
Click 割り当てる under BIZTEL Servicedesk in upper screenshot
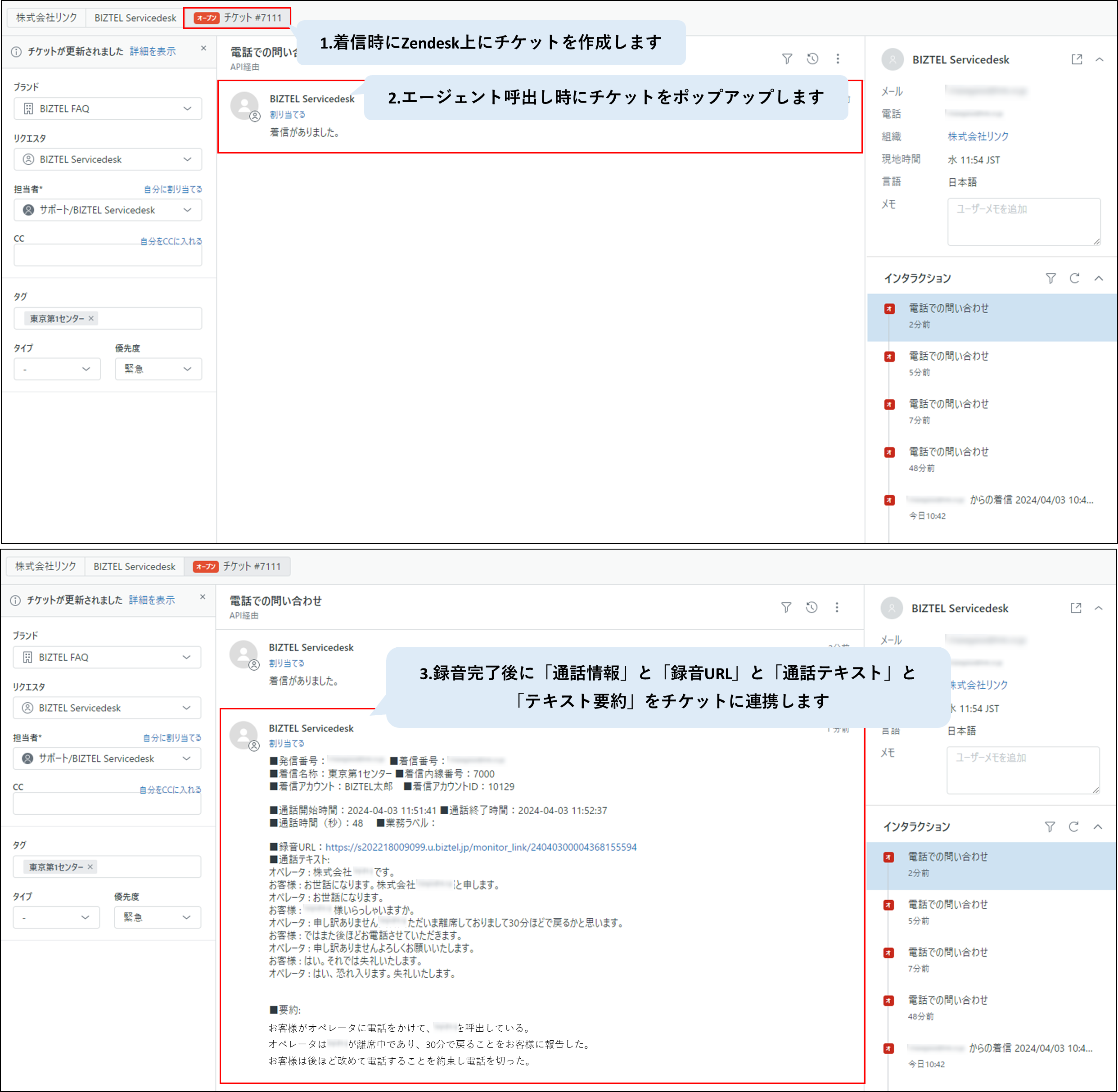pos(287,115)
